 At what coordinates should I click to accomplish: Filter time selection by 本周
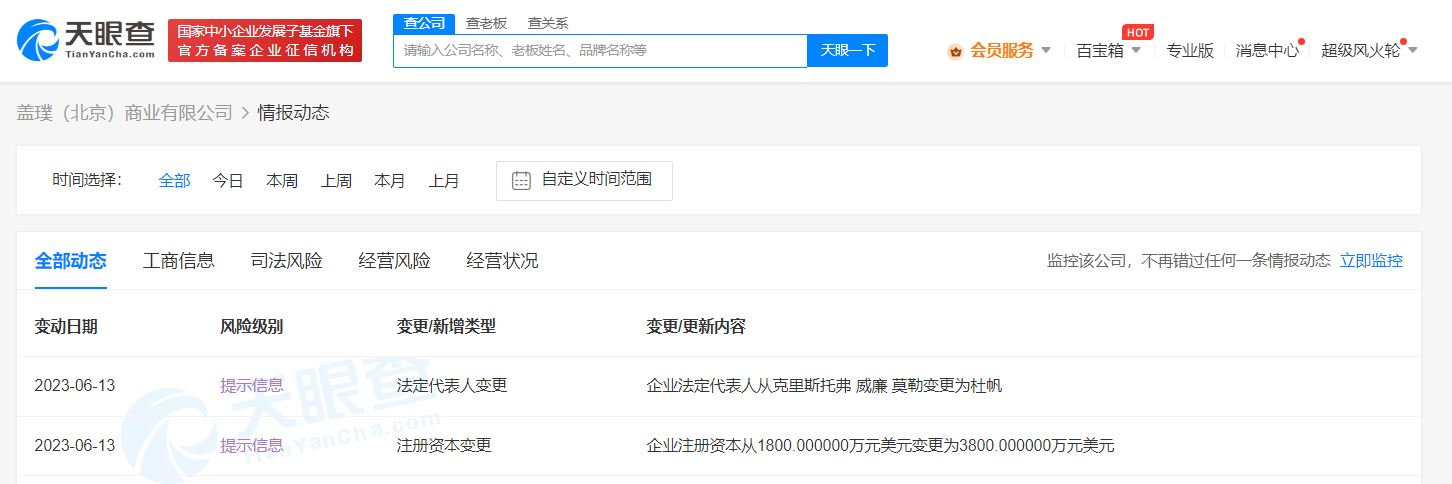[x=282, y=181]
